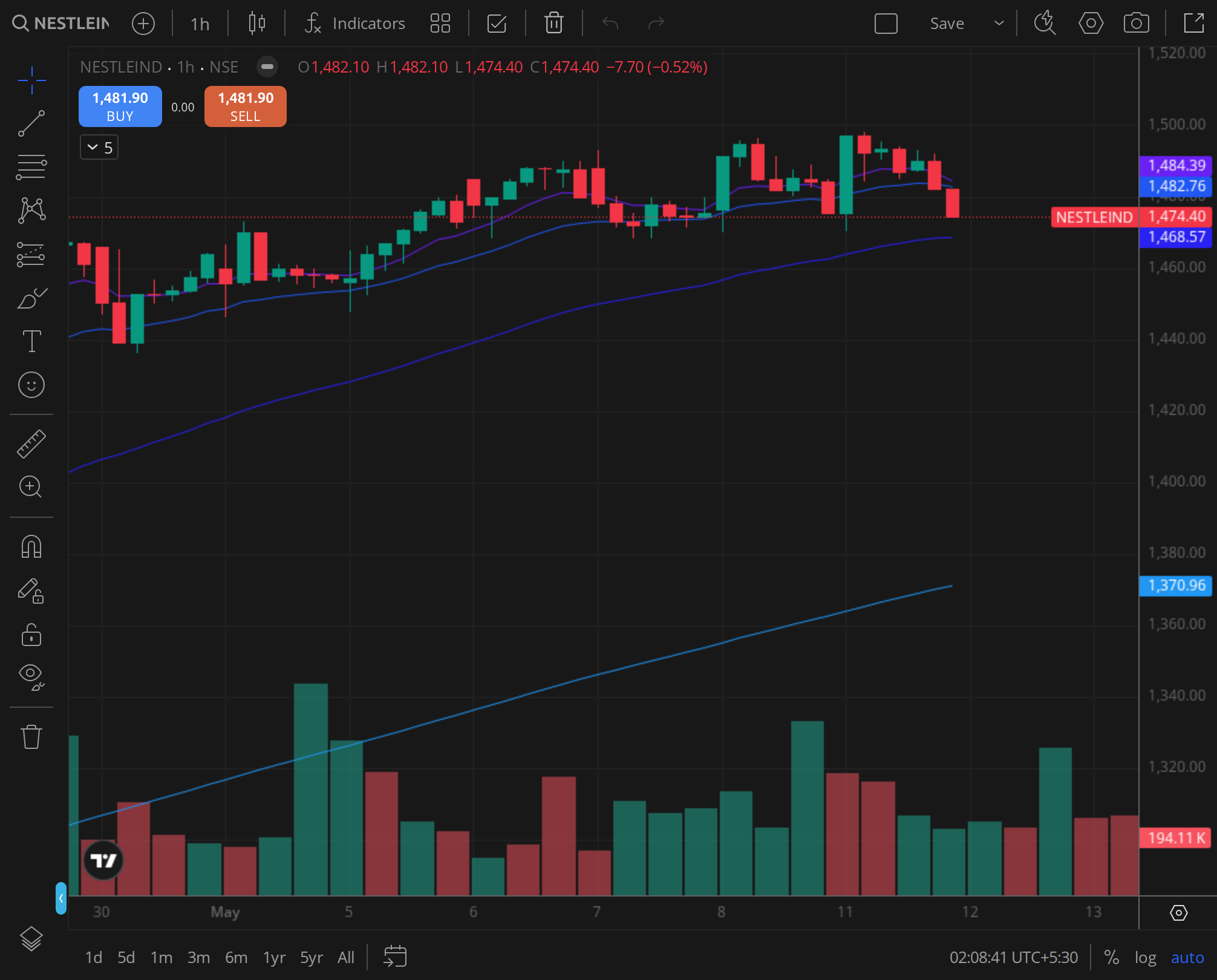Toggle log scale mode
Viewport: 1217px width, 980px height.
click(x=1145, y=958)
